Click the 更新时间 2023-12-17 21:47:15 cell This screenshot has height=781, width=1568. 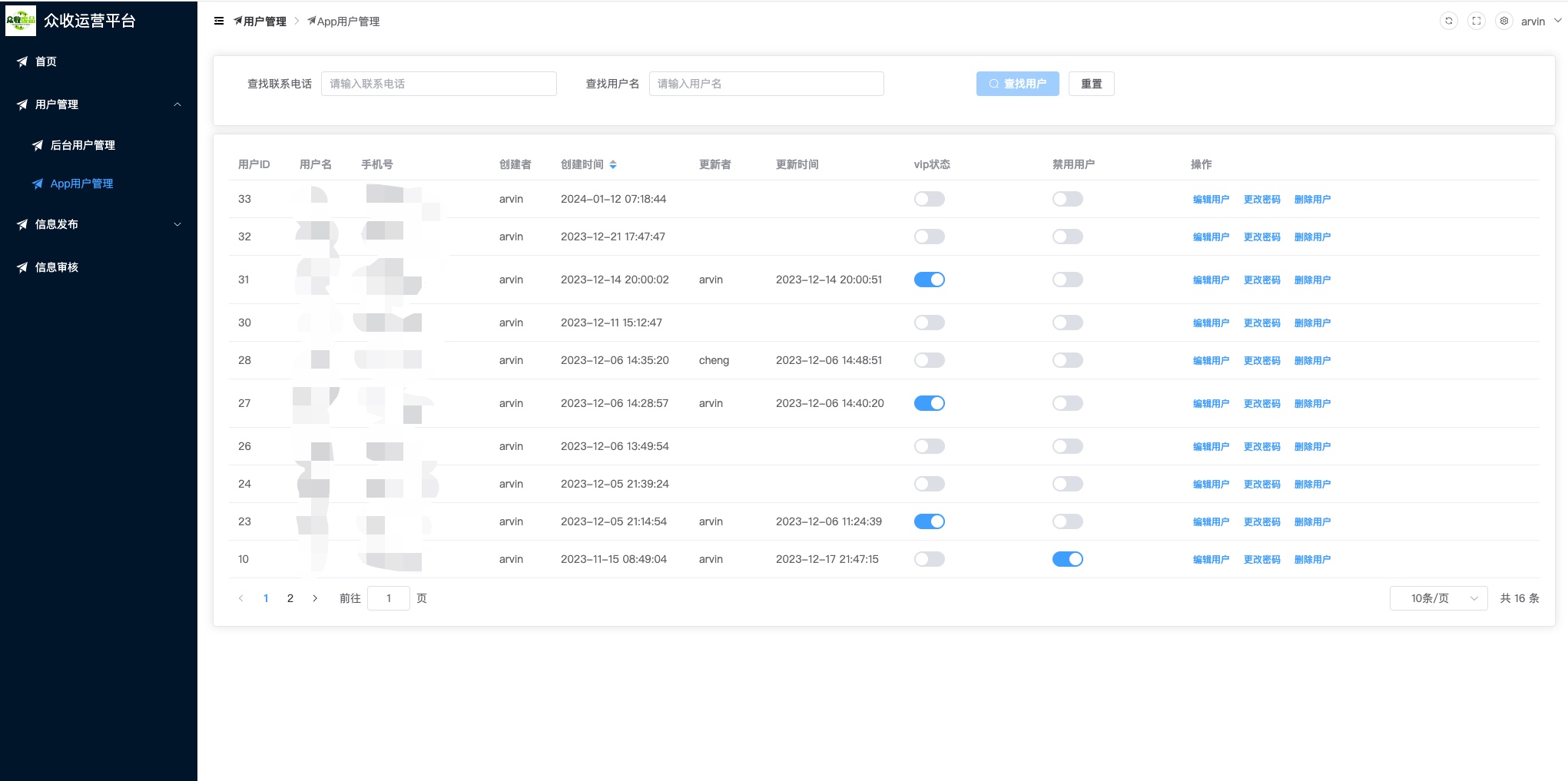coord(827,559)
